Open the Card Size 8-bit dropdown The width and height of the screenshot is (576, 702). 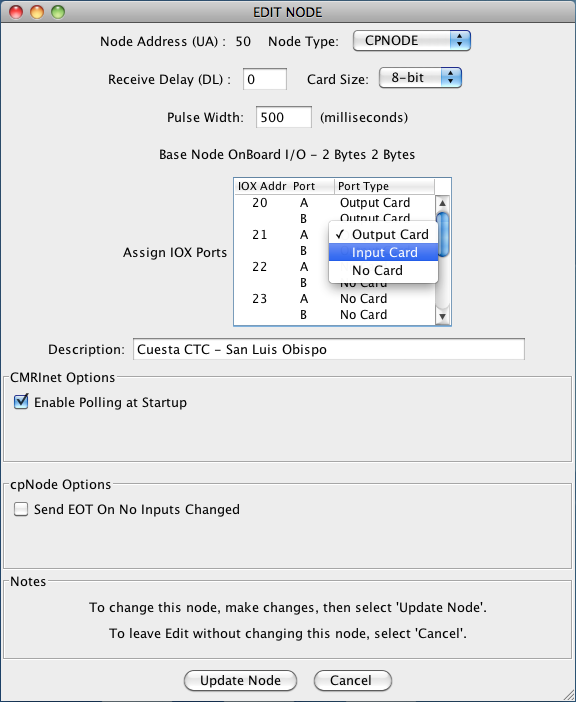420,78
